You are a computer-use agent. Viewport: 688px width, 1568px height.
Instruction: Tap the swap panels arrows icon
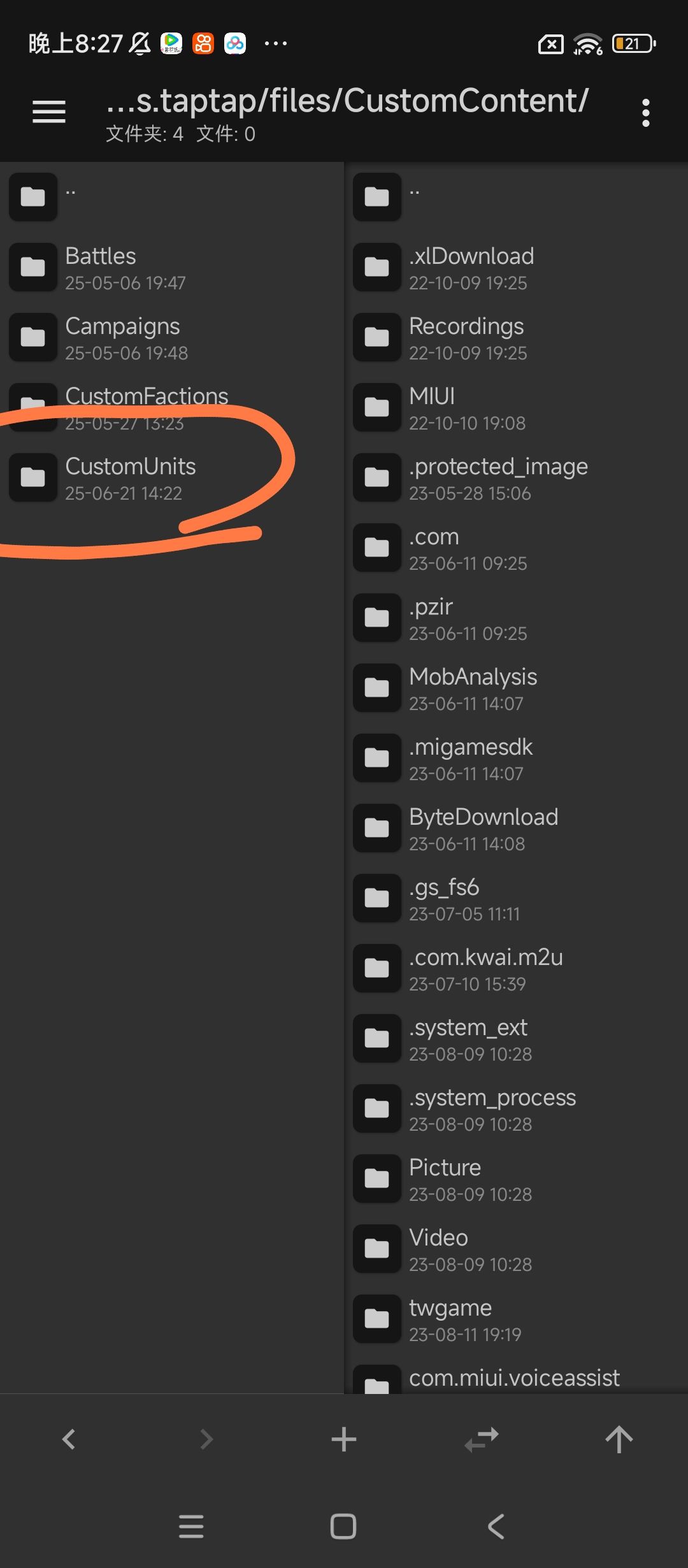[x=482, y=1439]
